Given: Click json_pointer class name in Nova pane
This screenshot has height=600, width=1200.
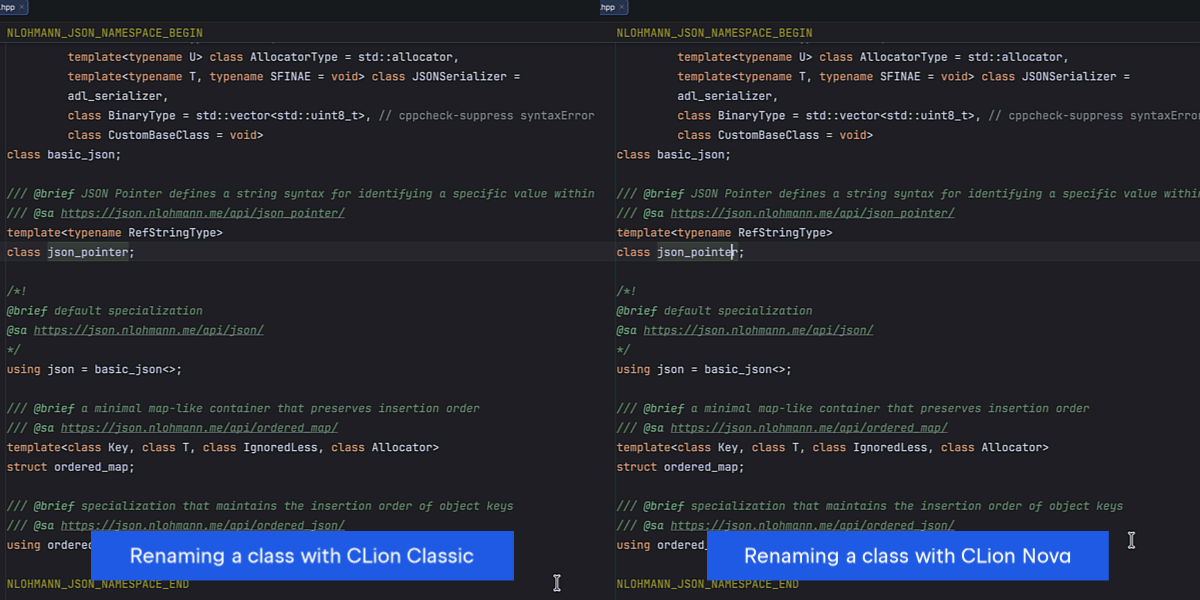Looking at the screenshot, I should pos(696,252).
